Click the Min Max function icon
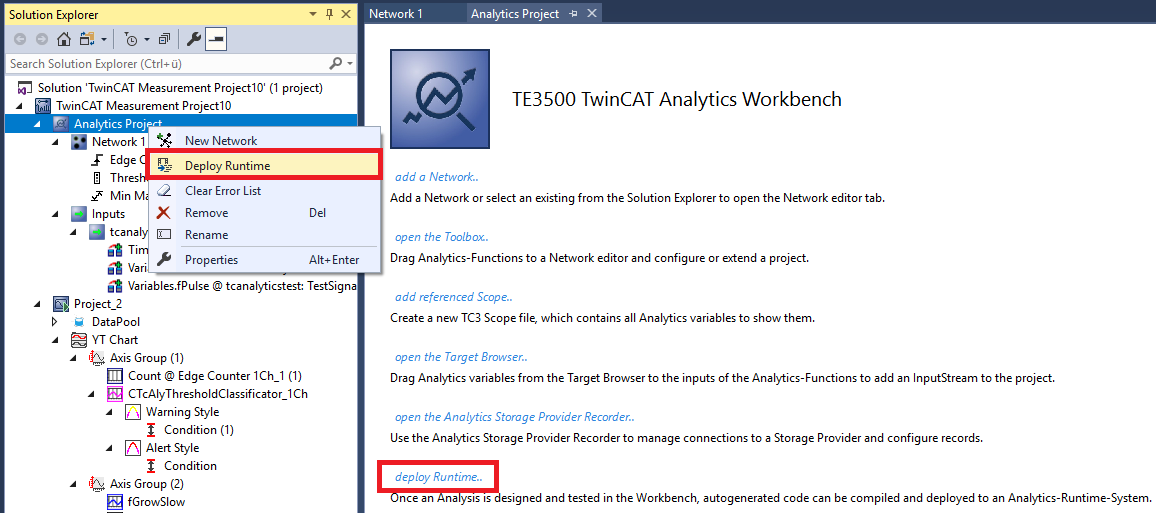 click(x=97, y=196)
